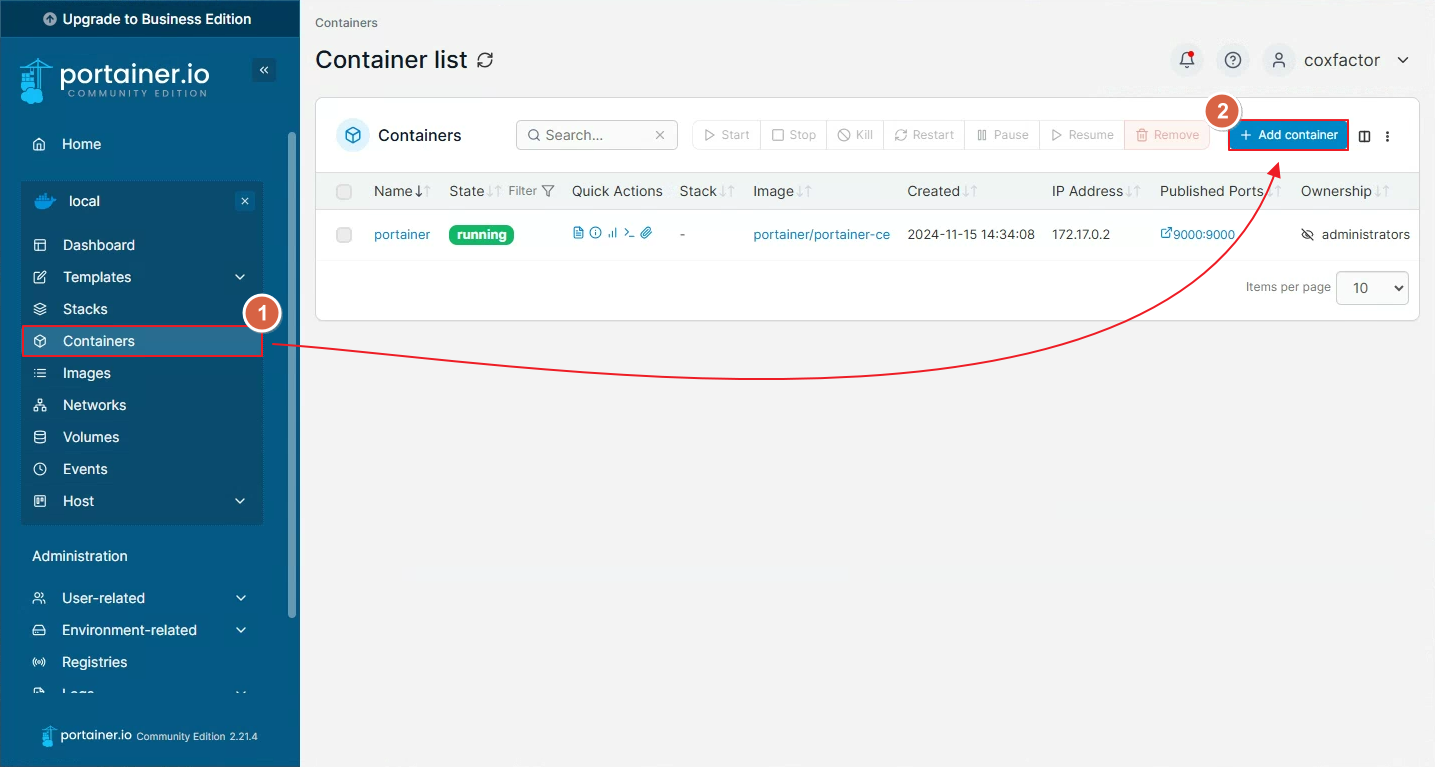Toggle the select-all checkbox in the table header

pyautogui.click(x=344, y=192)
